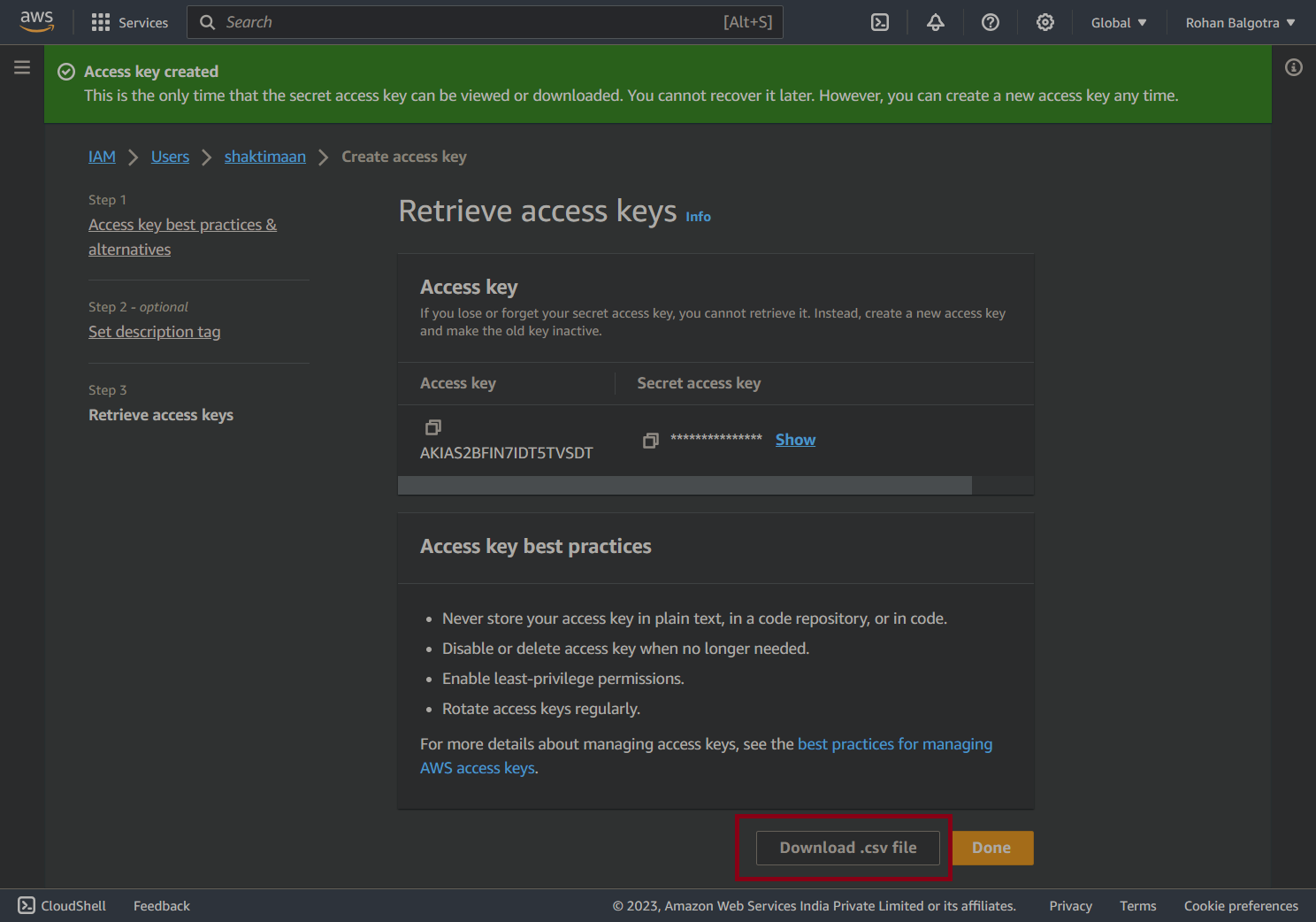Expand the Global region dropdown
The width and height of the screenshot is (1316, 922).
1119,22
